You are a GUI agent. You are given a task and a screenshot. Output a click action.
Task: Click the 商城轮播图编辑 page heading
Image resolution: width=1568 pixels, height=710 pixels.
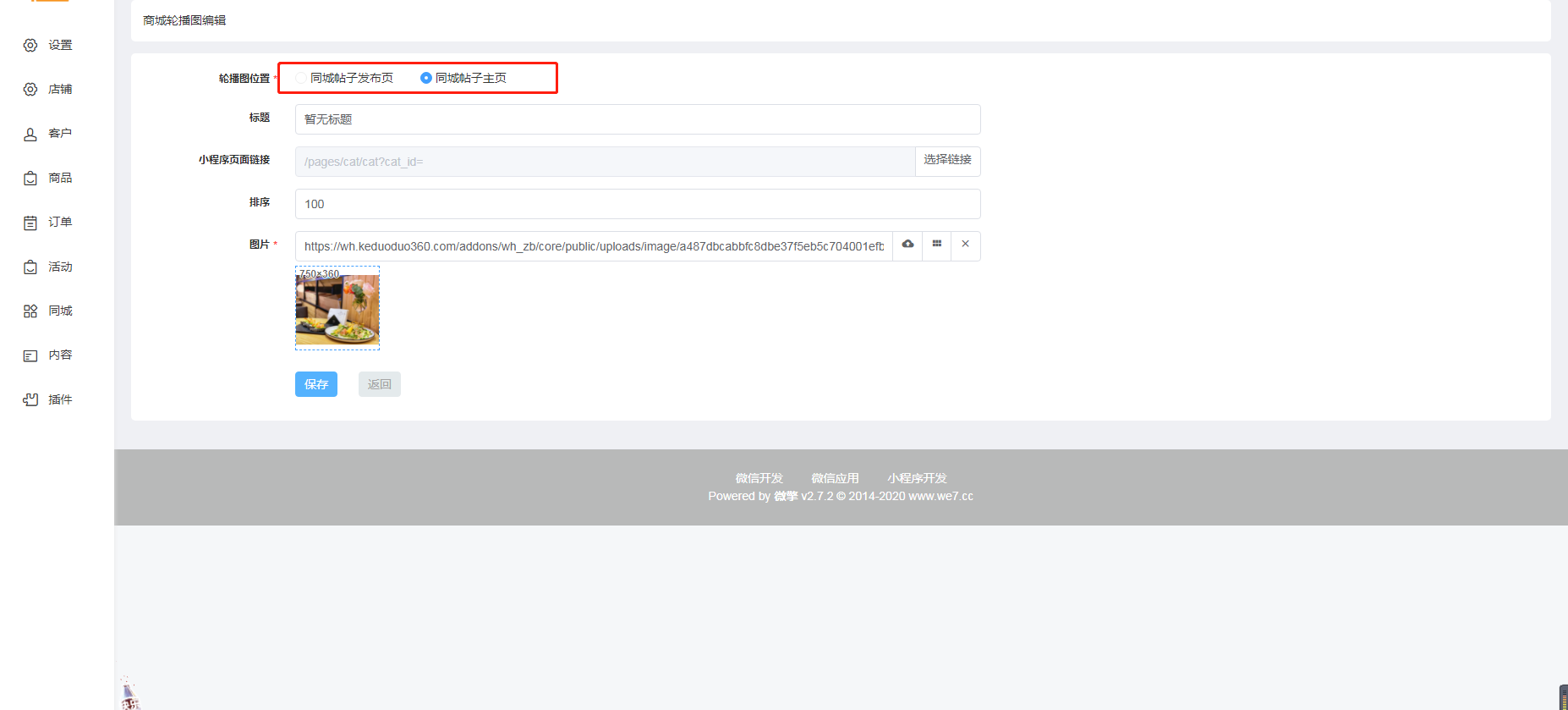pos(184,20)
